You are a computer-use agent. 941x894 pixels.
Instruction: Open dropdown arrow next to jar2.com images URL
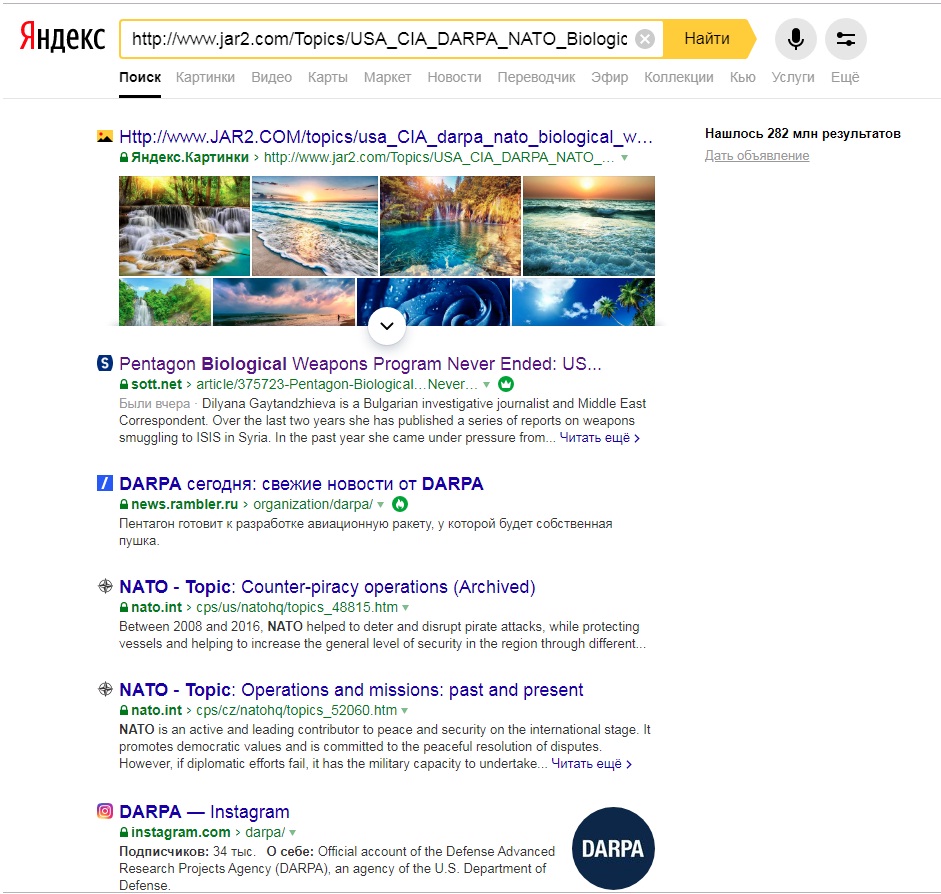pos(625,158)
